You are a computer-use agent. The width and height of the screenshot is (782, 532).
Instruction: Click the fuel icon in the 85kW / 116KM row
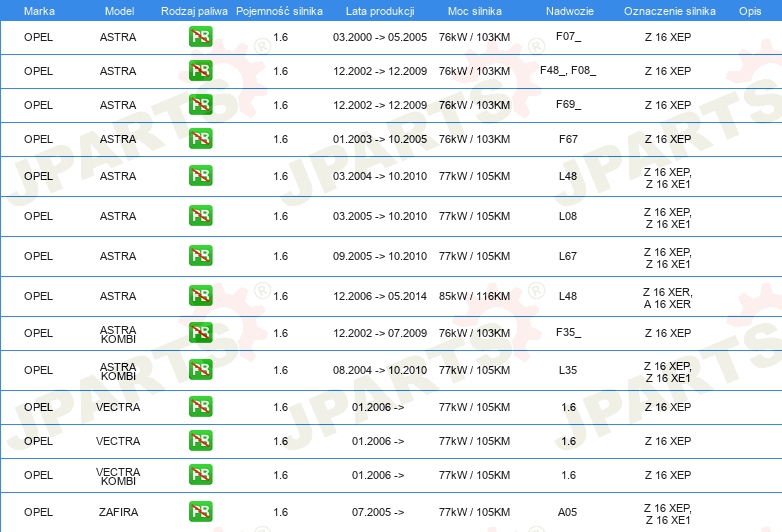pyautogui.click(x=200, y=296)
